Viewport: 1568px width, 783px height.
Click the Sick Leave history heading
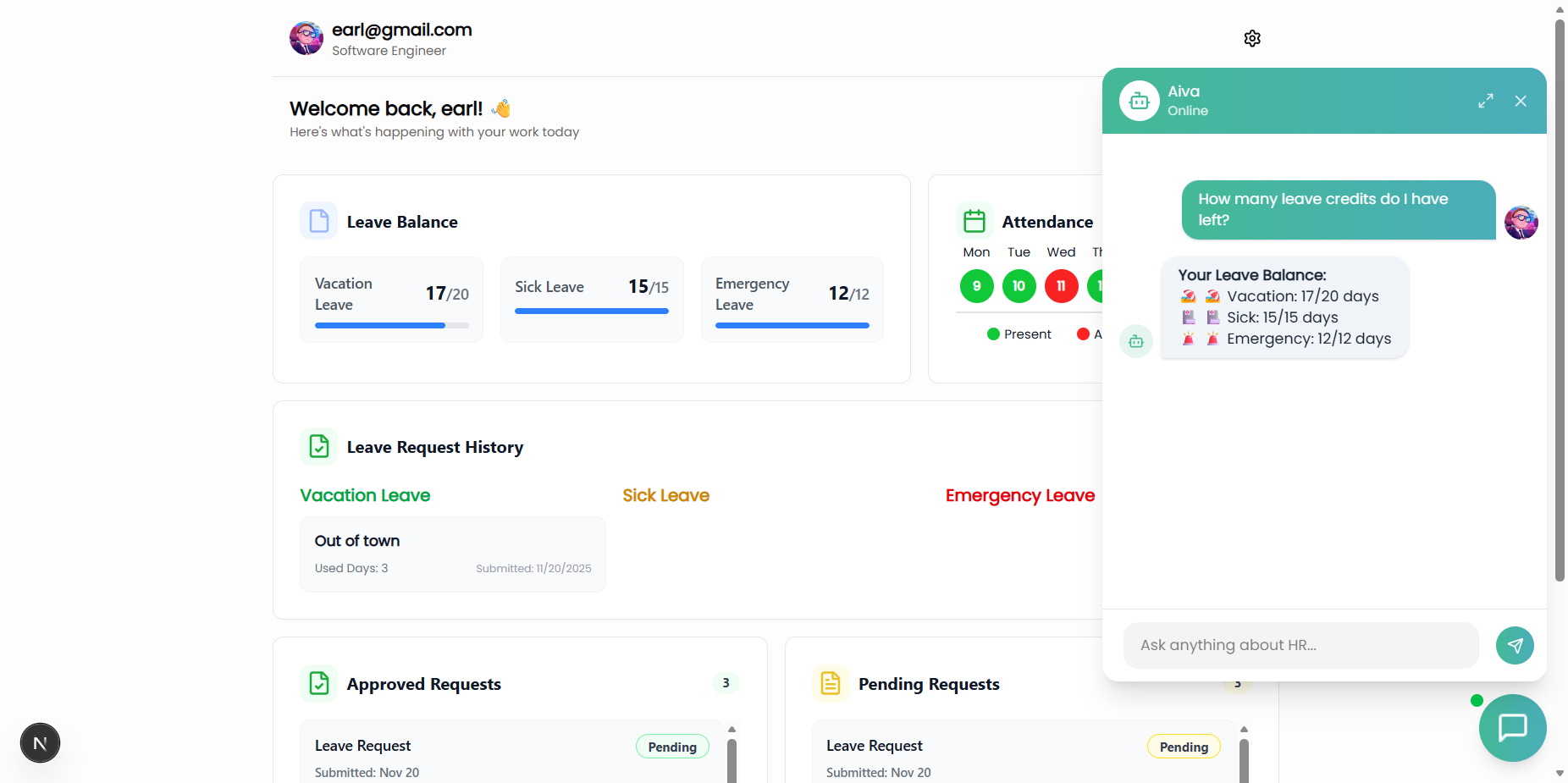[x=665, y=495]
